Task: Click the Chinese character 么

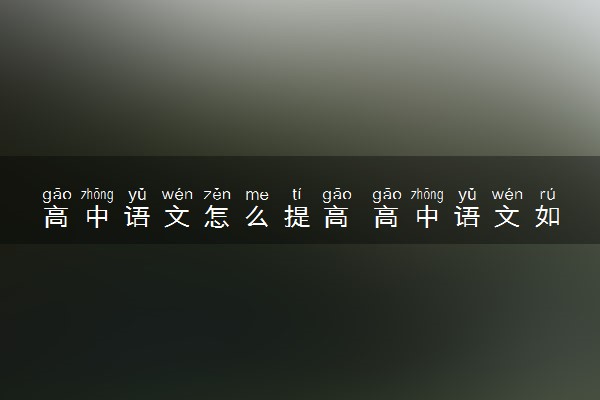Action: click(257, 217)
